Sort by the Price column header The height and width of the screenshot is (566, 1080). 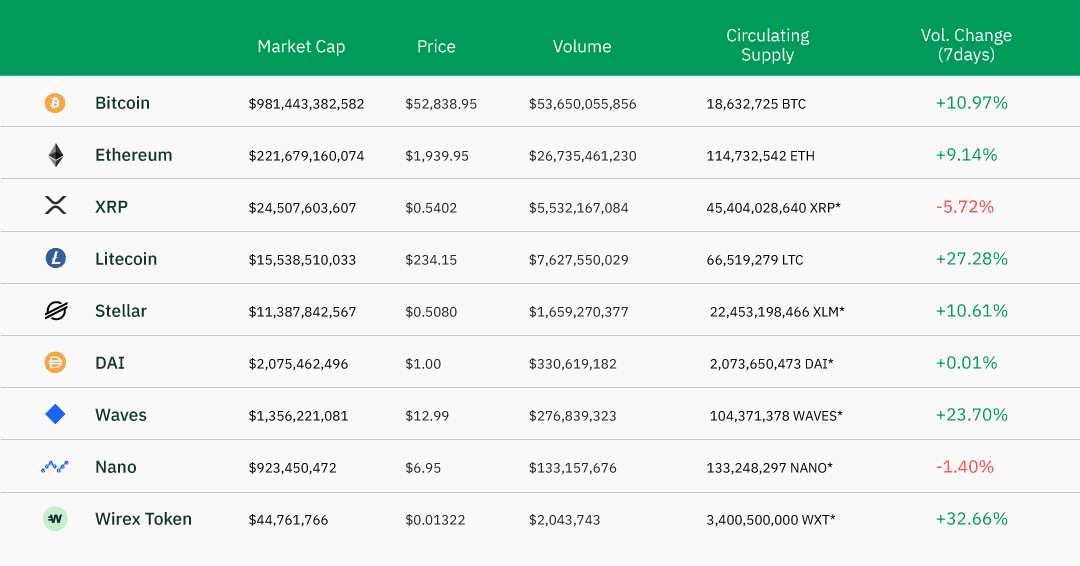coord(436,46)
